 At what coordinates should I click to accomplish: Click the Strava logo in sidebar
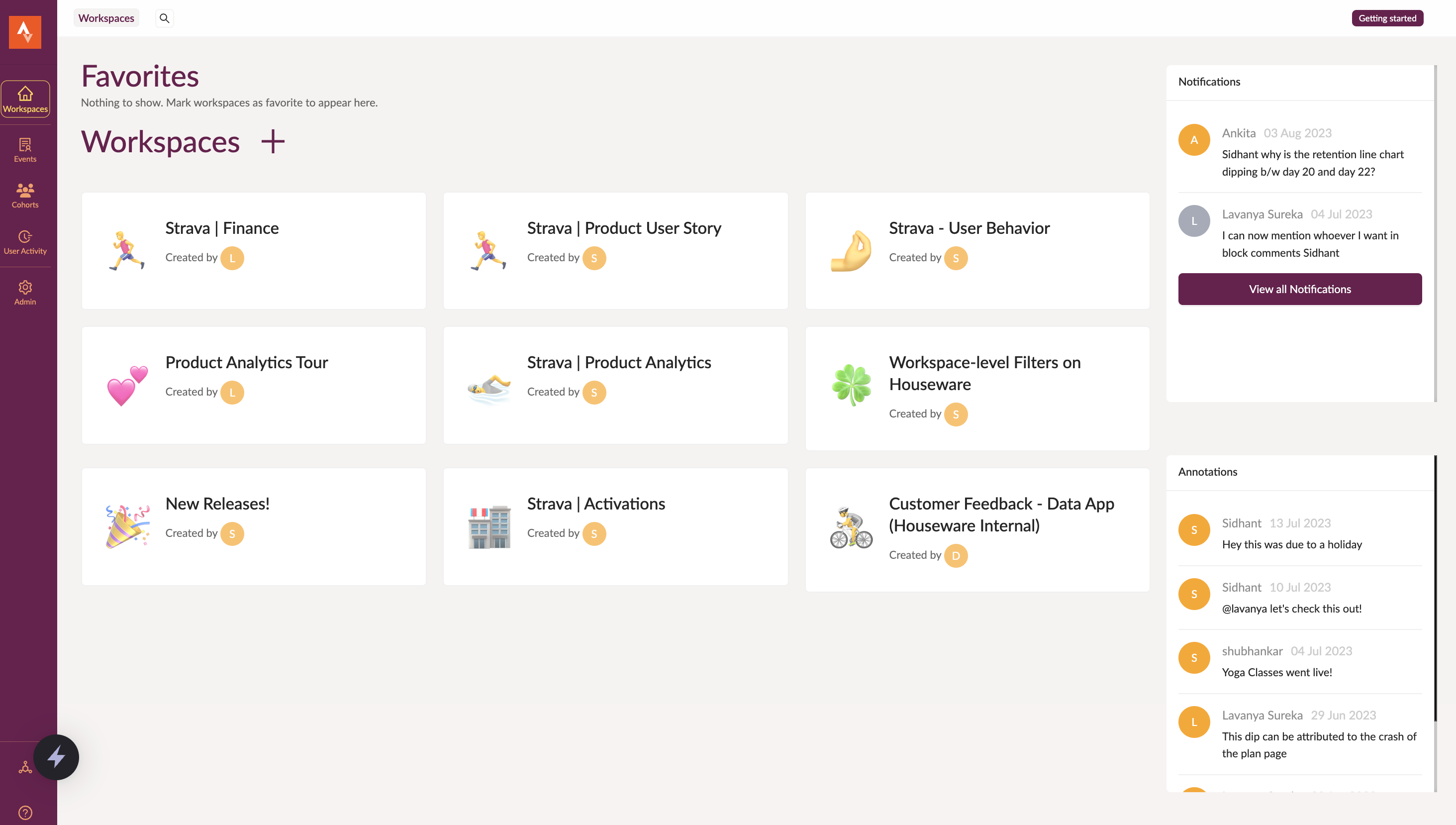click(25, 32)
